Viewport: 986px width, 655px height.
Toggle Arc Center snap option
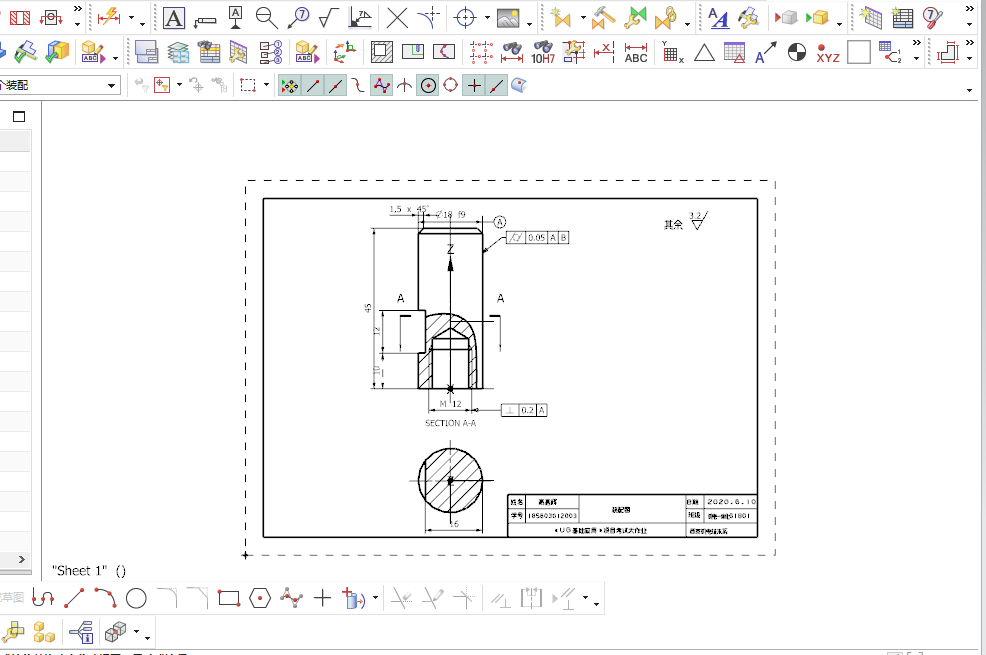click(428, 85)
